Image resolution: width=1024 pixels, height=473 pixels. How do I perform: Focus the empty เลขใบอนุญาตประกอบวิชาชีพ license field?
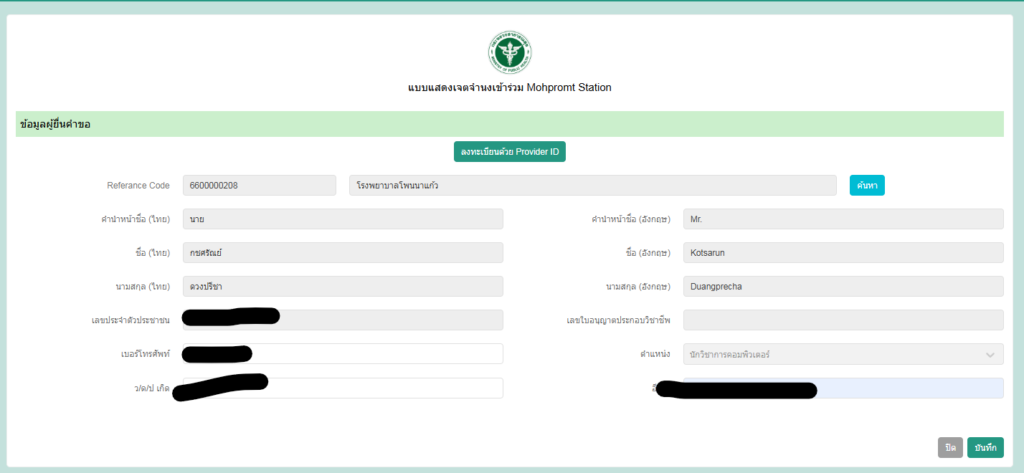tap(842, 320)
